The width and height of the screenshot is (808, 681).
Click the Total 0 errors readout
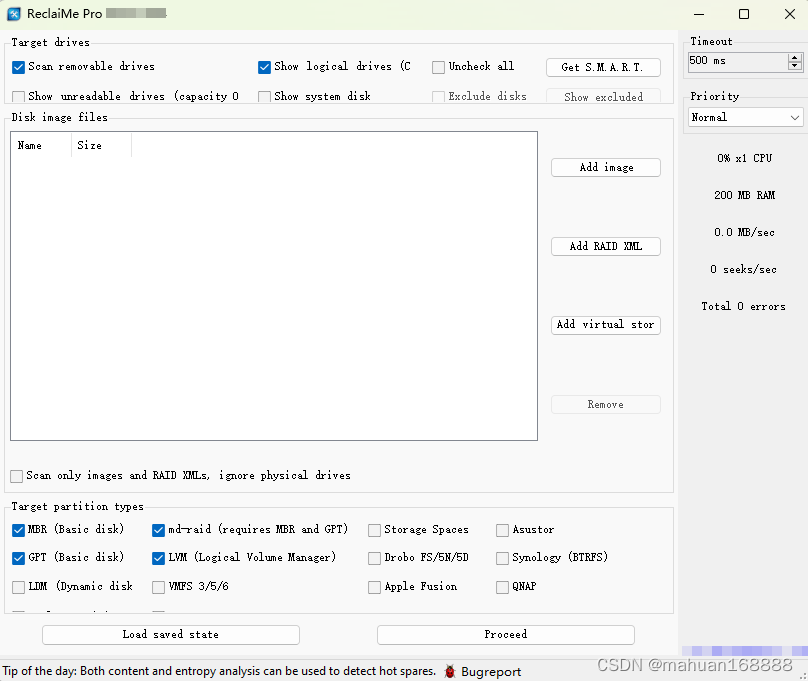pos(744,307)
